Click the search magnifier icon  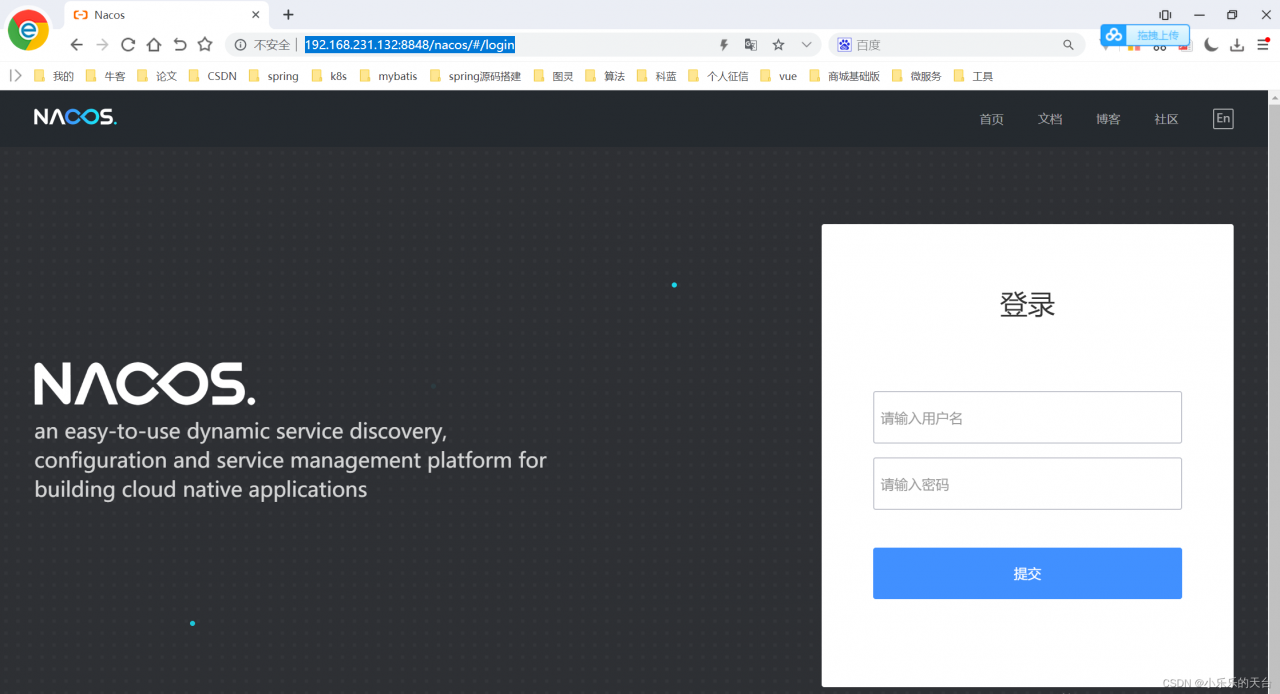pos(1068,45)
